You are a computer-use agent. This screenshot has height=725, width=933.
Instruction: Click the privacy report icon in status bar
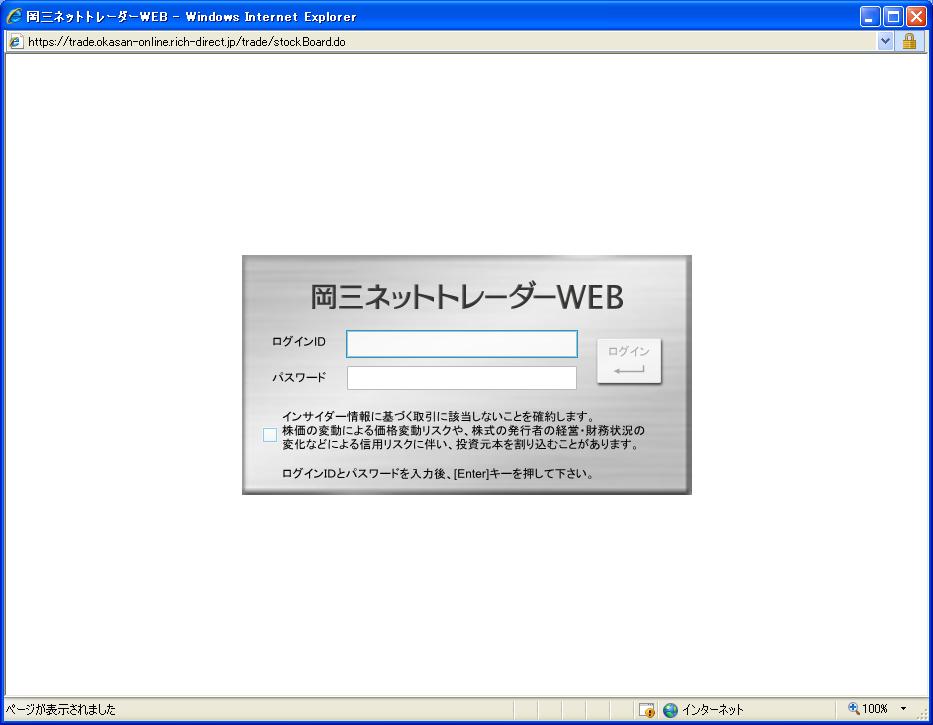coord(647,710)
